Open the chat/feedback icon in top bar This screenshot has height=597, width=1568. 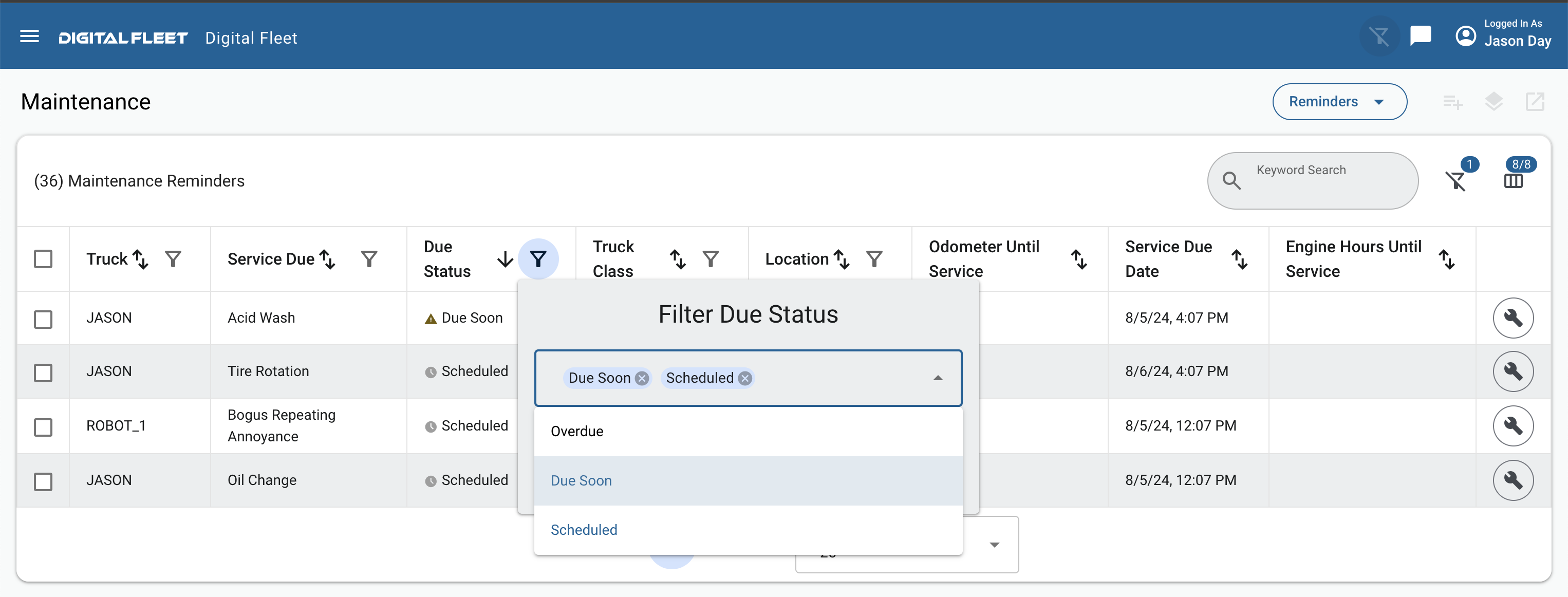pos(1420,36)
